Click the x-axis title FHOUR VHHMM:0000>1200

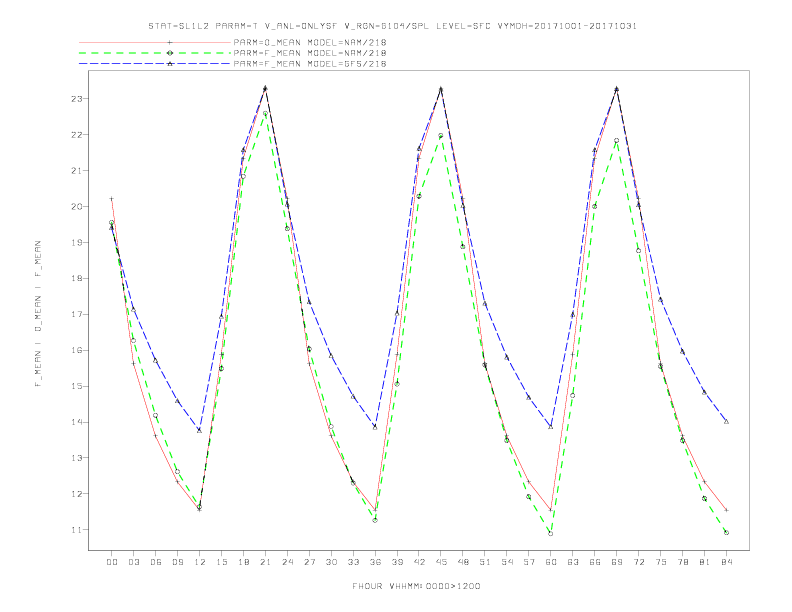click(x=416, y=586)
